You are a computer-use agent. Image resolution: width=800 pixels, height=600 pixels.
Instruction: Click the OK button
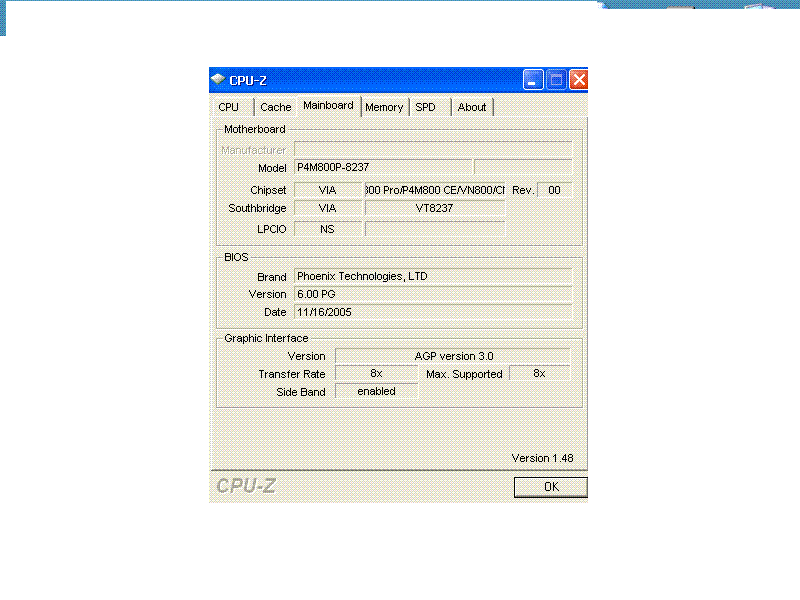click(x=551, y=487)
